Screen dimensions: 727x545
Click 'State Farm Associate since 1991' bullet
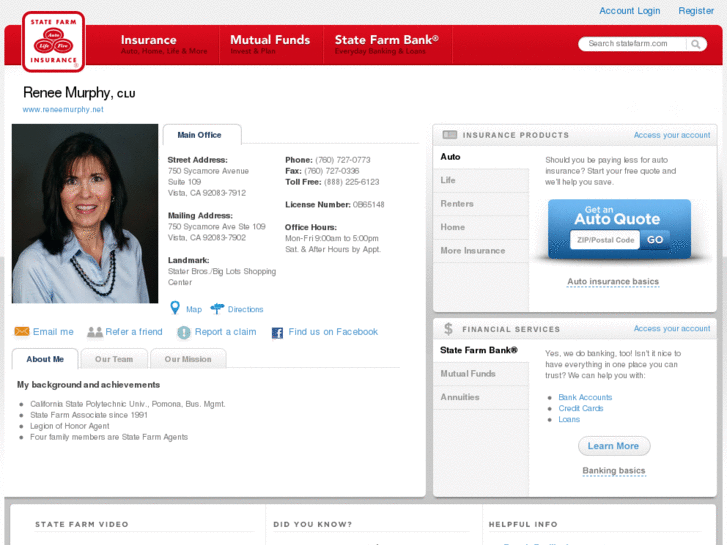[89, 415]
